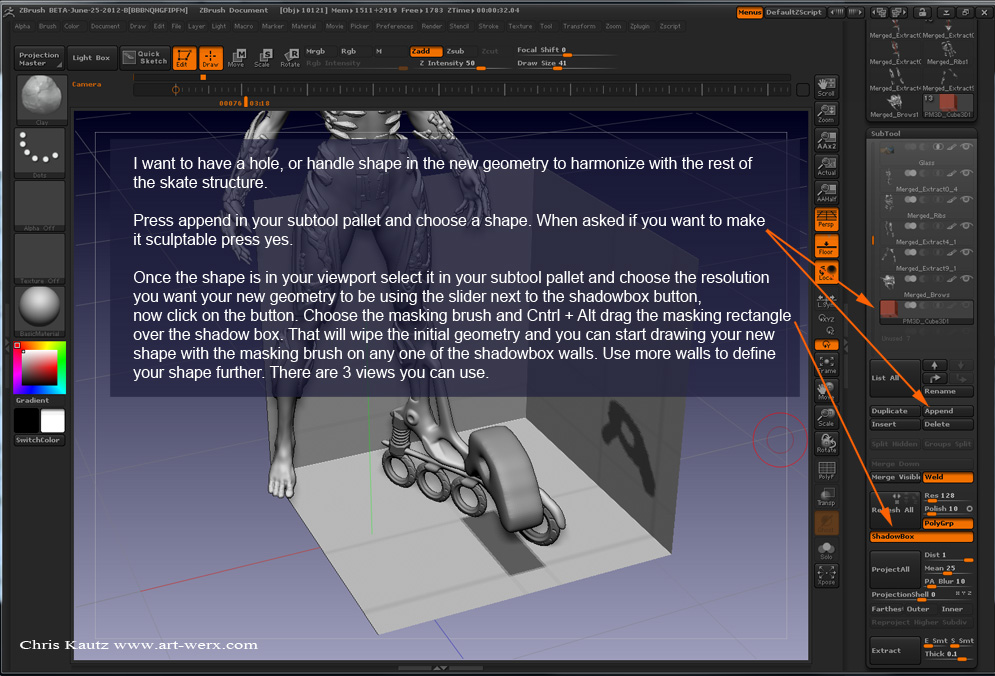Pick a color in the color picker square

(x=39, y=367)
